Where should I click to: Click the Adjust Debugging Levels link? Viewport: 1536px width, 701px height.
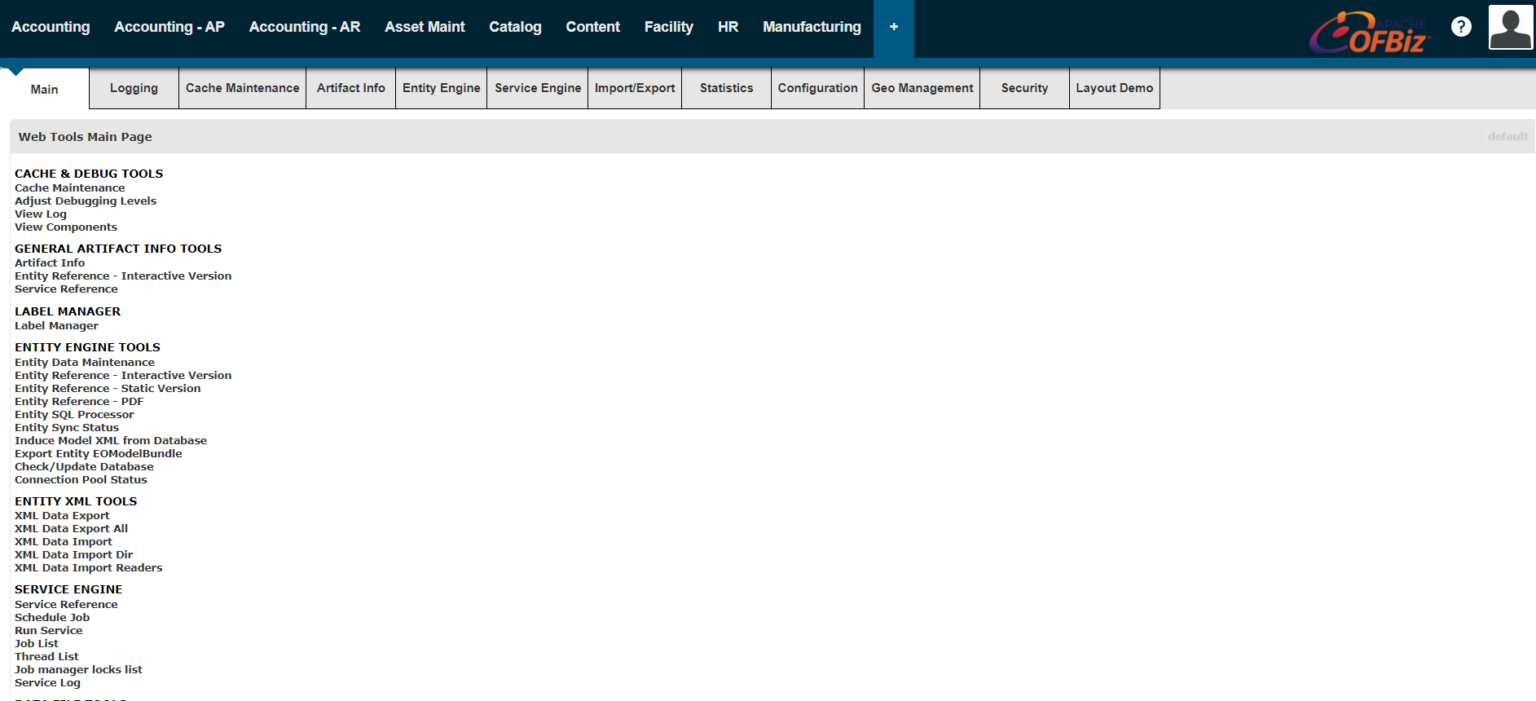click(x=85, y=201)
